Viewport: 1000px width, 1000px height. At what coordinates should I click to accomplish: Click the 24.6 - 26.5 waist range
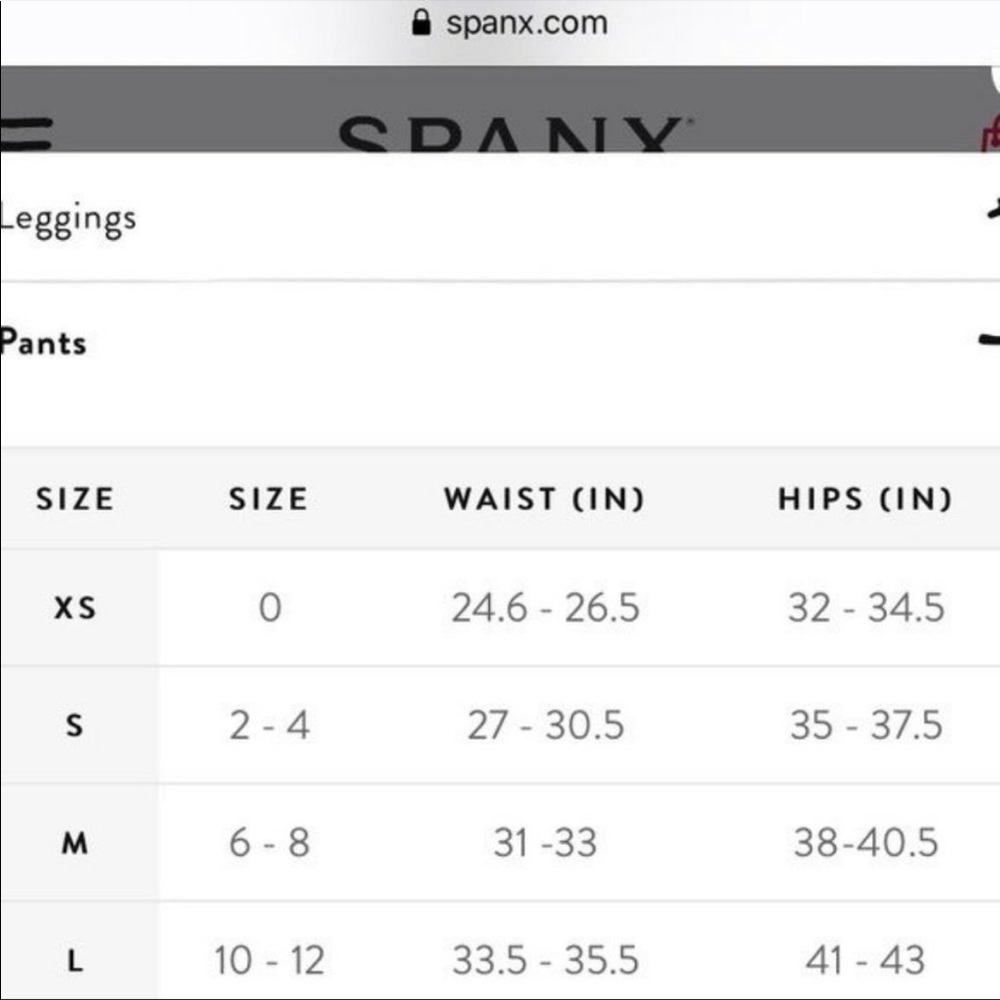click(x=546, y=608)
